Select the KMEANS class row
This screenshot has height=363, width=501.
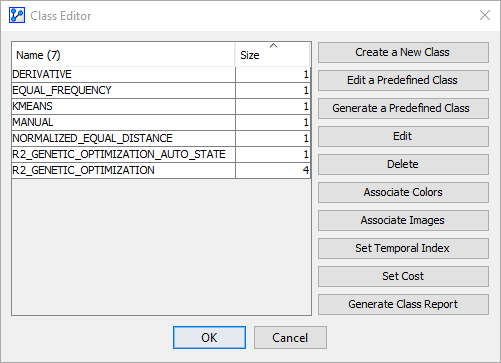tap(161, 106)
